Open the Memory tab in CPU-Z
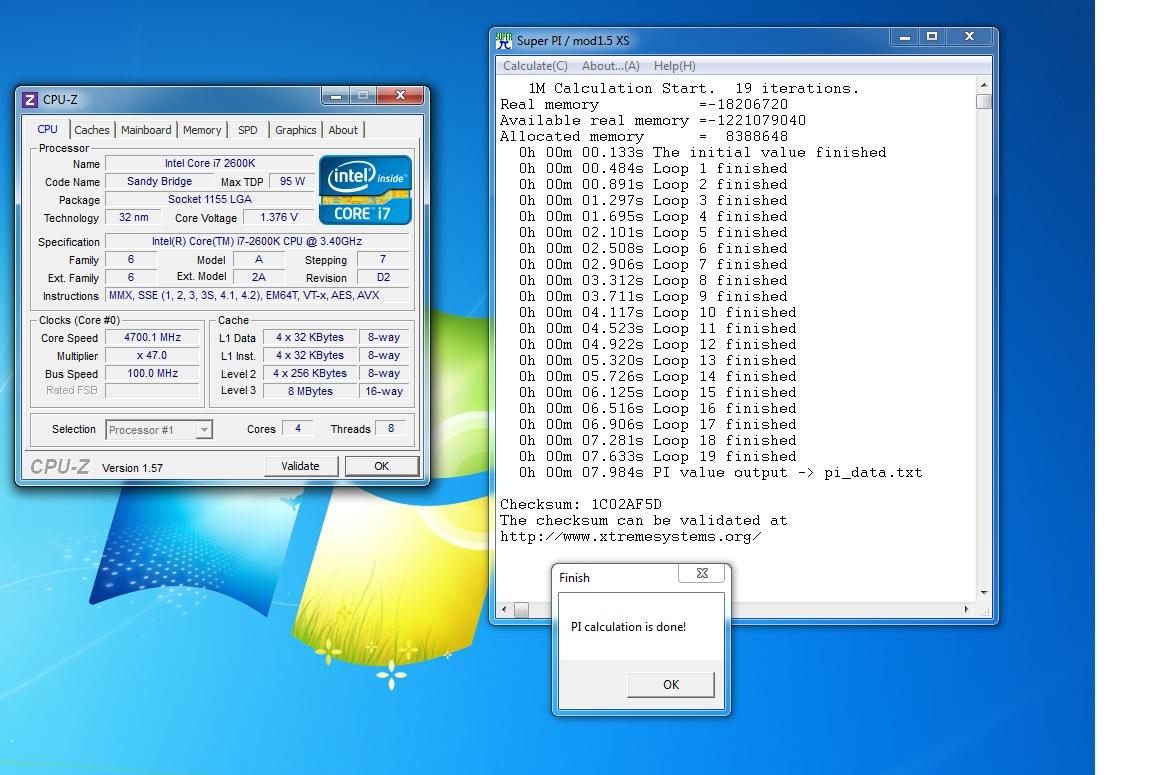 202,130
